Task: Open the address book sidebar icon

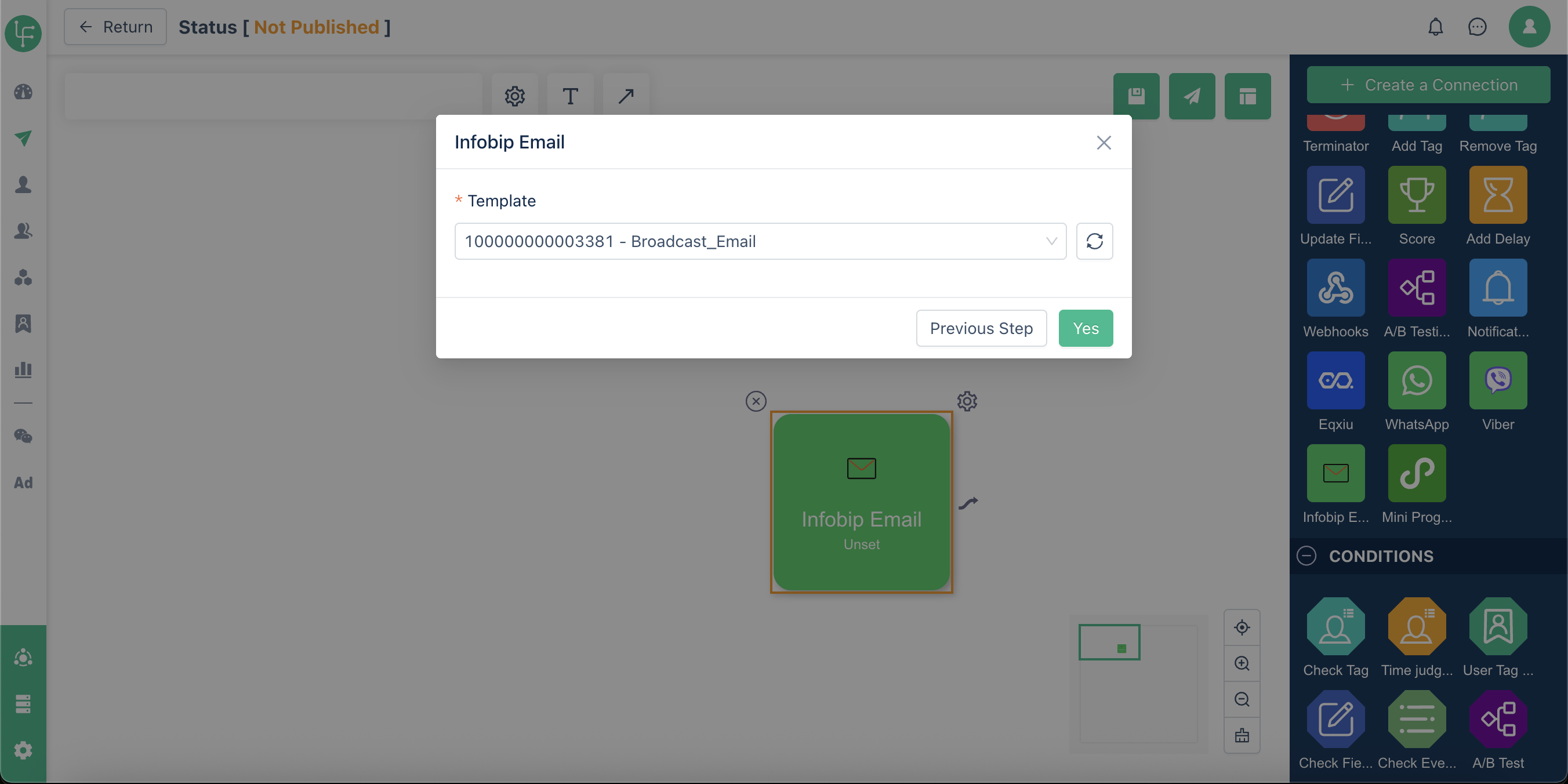Action: [23, 323]
